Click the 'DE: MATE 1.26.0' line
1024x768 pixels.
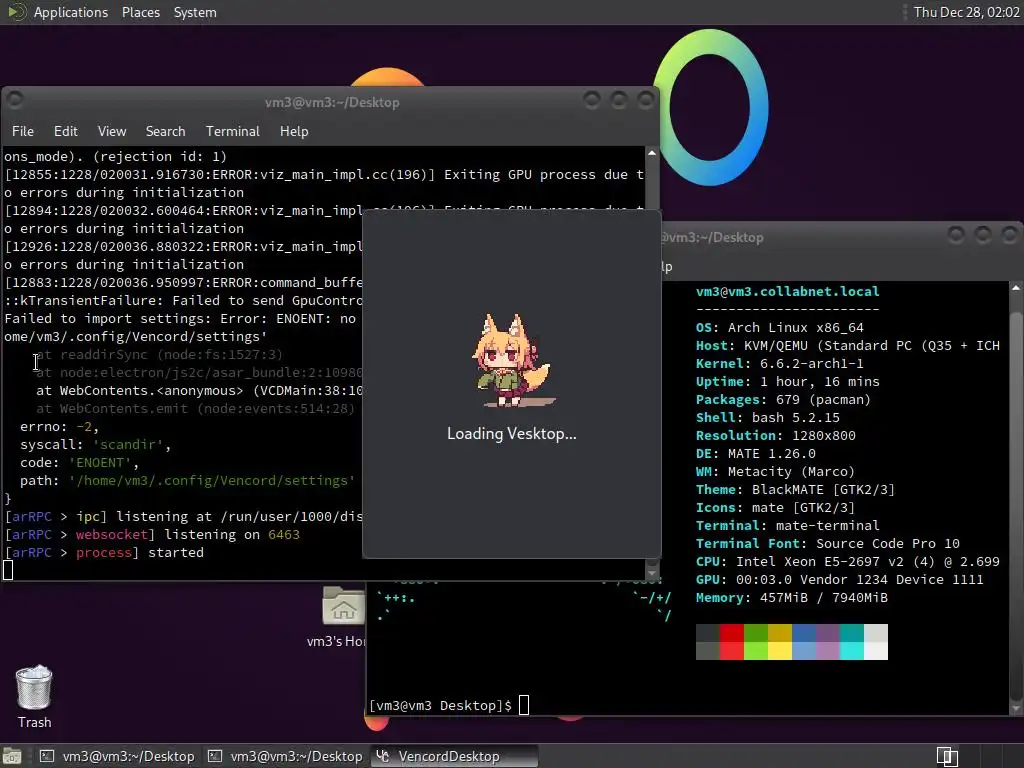click(755, 453)
